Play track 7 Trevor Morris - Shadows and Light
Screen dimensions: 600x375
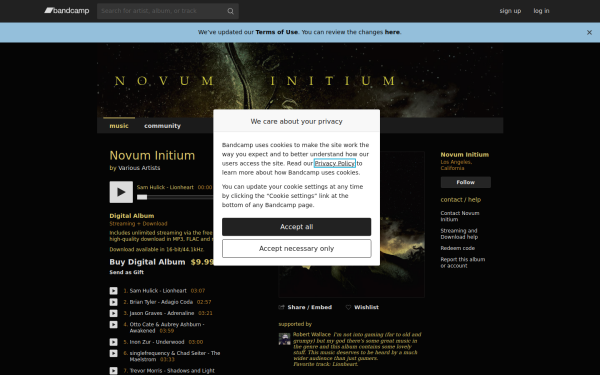[114, 370]
